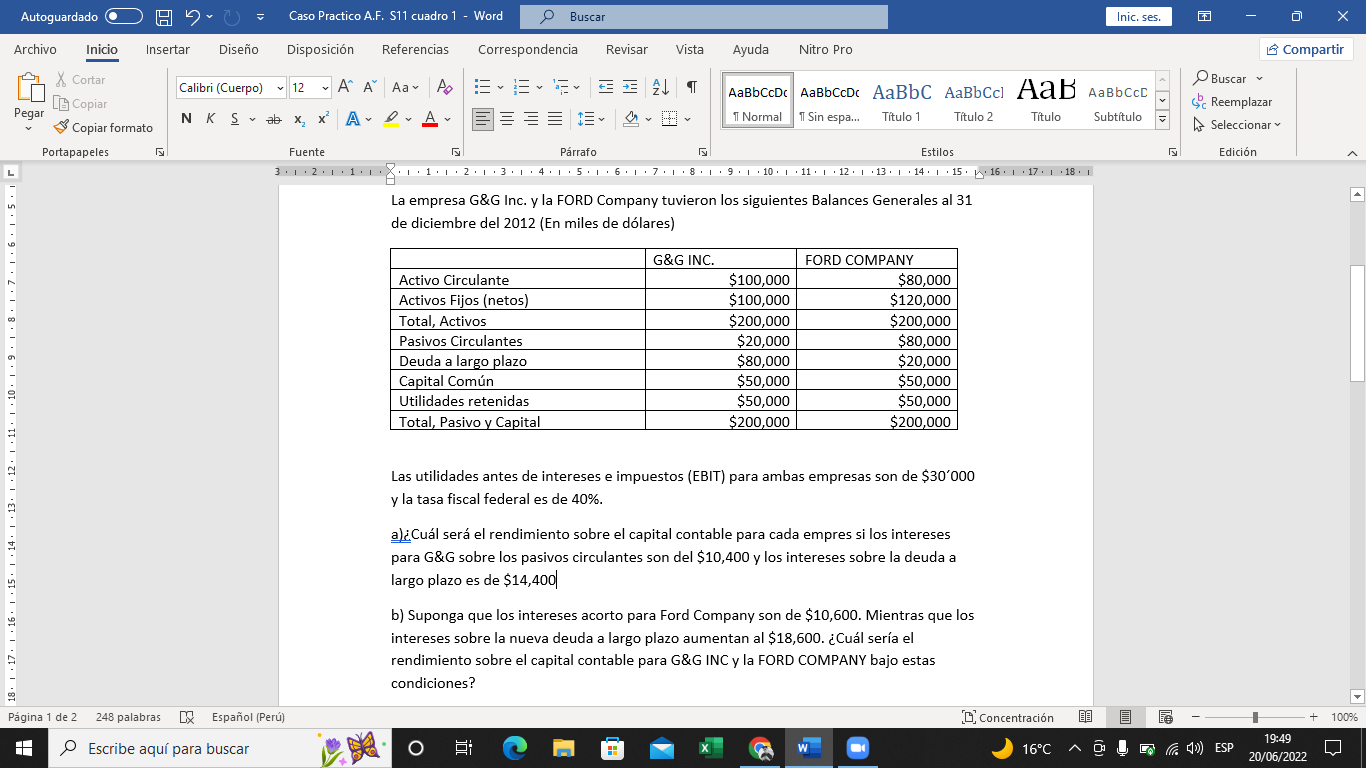The width and height of the screenshot is (1366, 768).
Task: Increase font size with the larger A
Action: coord(346,87)
